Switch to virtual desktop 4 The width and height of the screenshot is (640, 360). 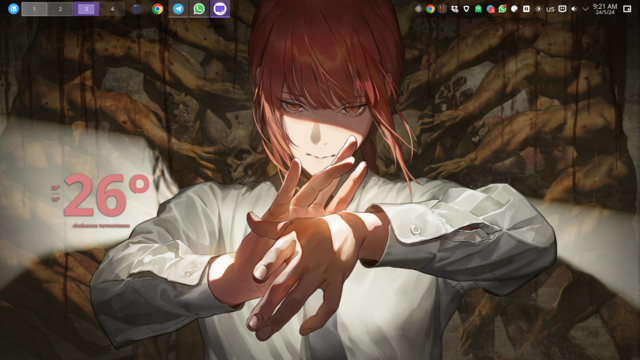pyautogui.click(x=112, y=9)
